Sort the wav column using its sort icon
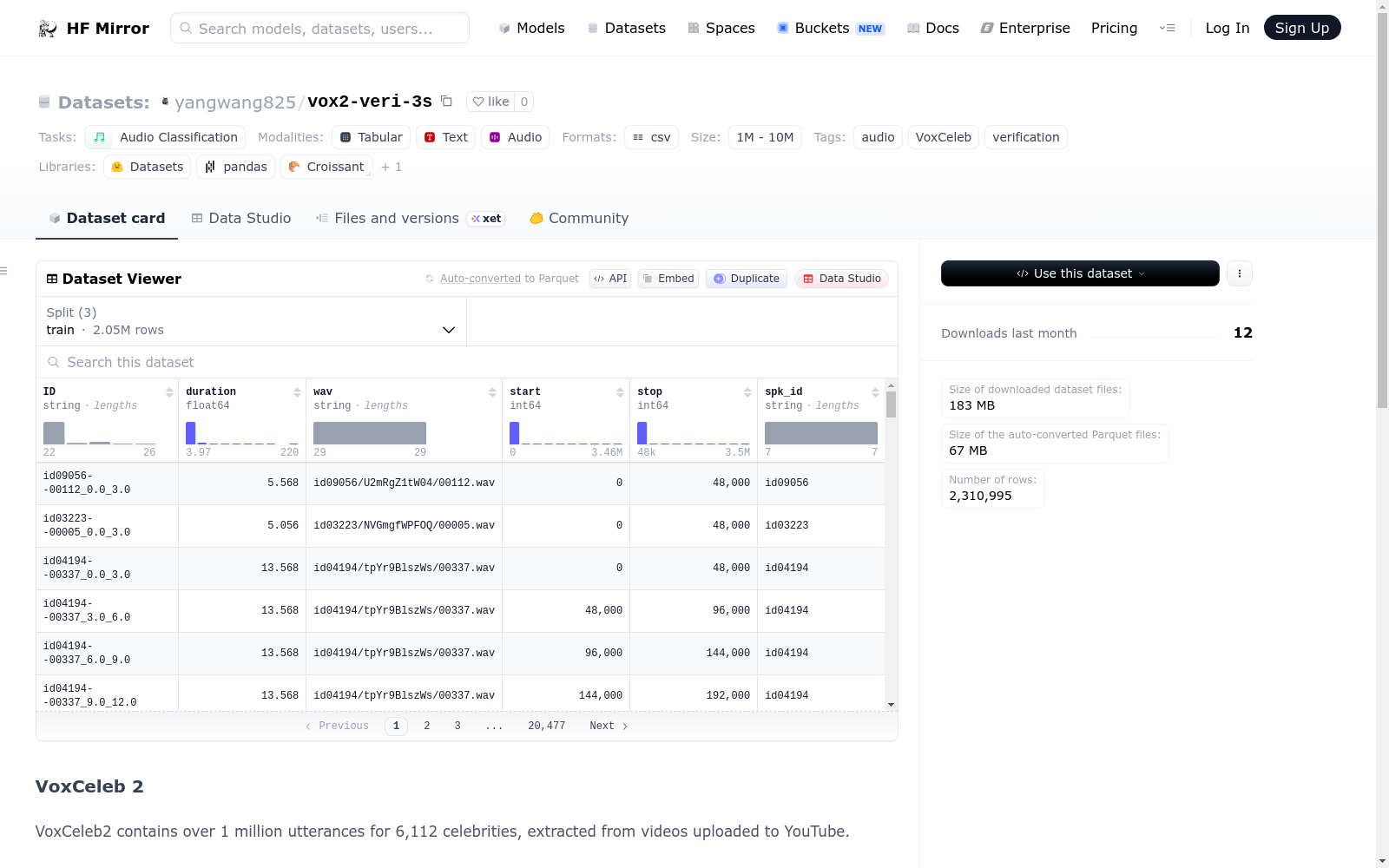 (492, 392)
